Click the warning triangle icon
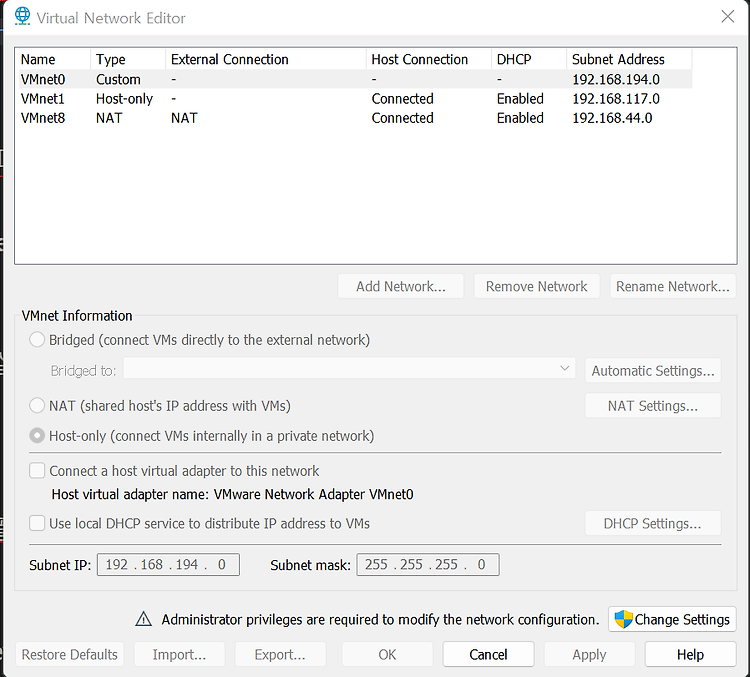 [x=143, y=619]
